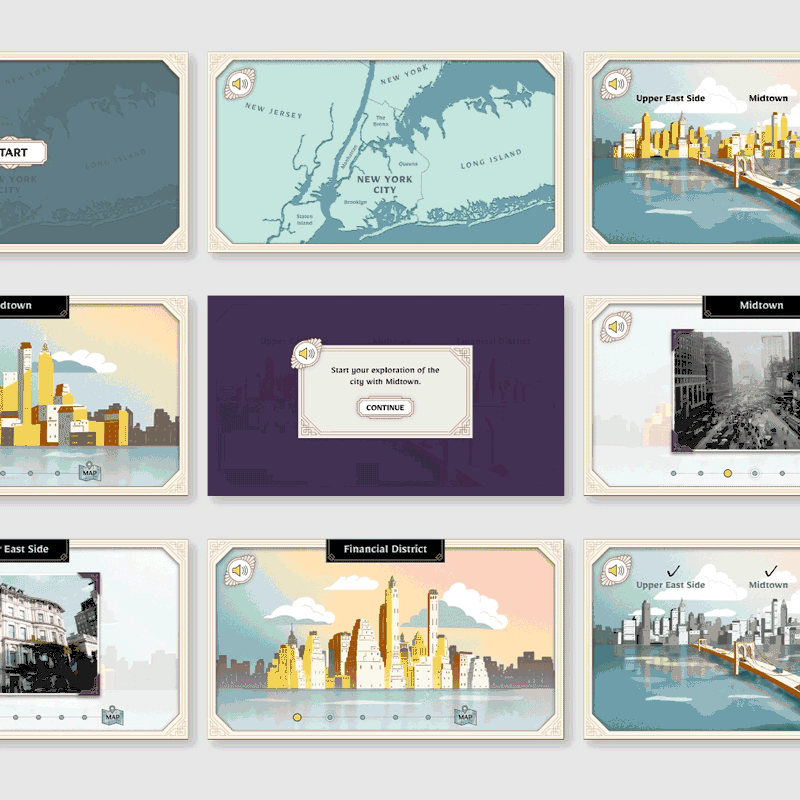Select Upper East Side label on colored skyline
Image resolution: width=800 pixels, height=800 pixels.
click(x=670, y=98)
